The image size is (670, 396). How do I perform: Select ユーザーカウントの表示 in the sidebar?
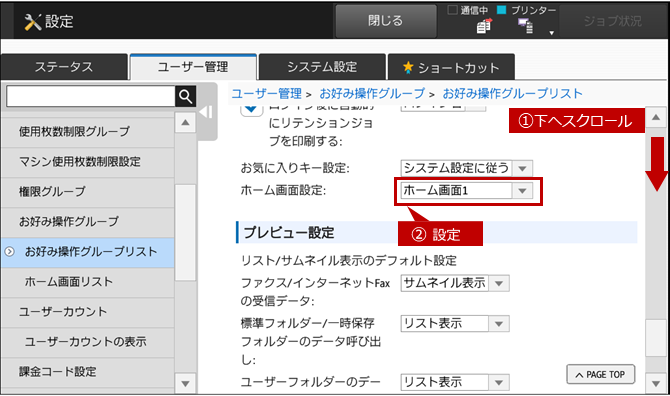click(88, 342)
